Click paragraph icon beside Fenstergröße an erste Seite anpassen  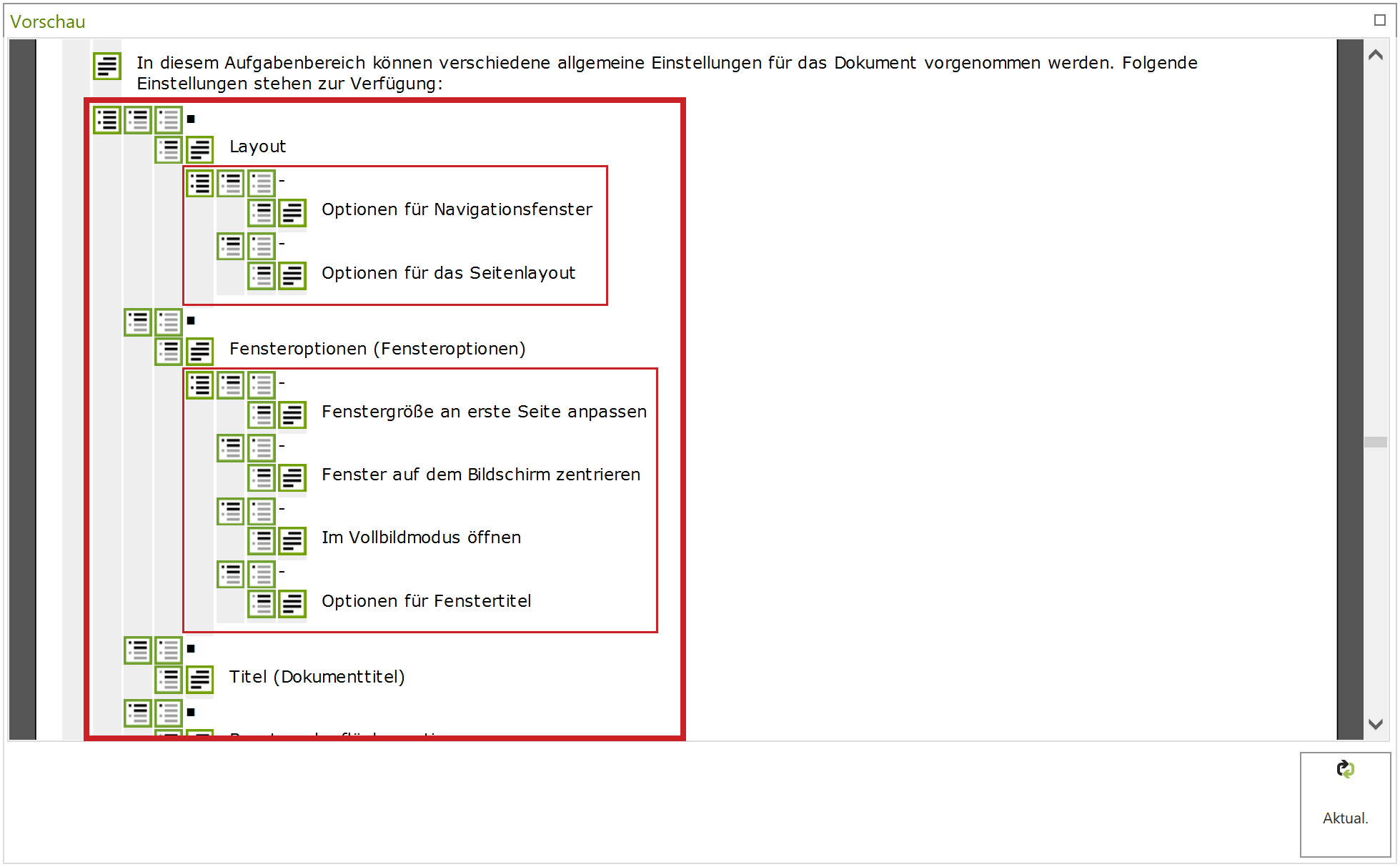tap(292, 415)
